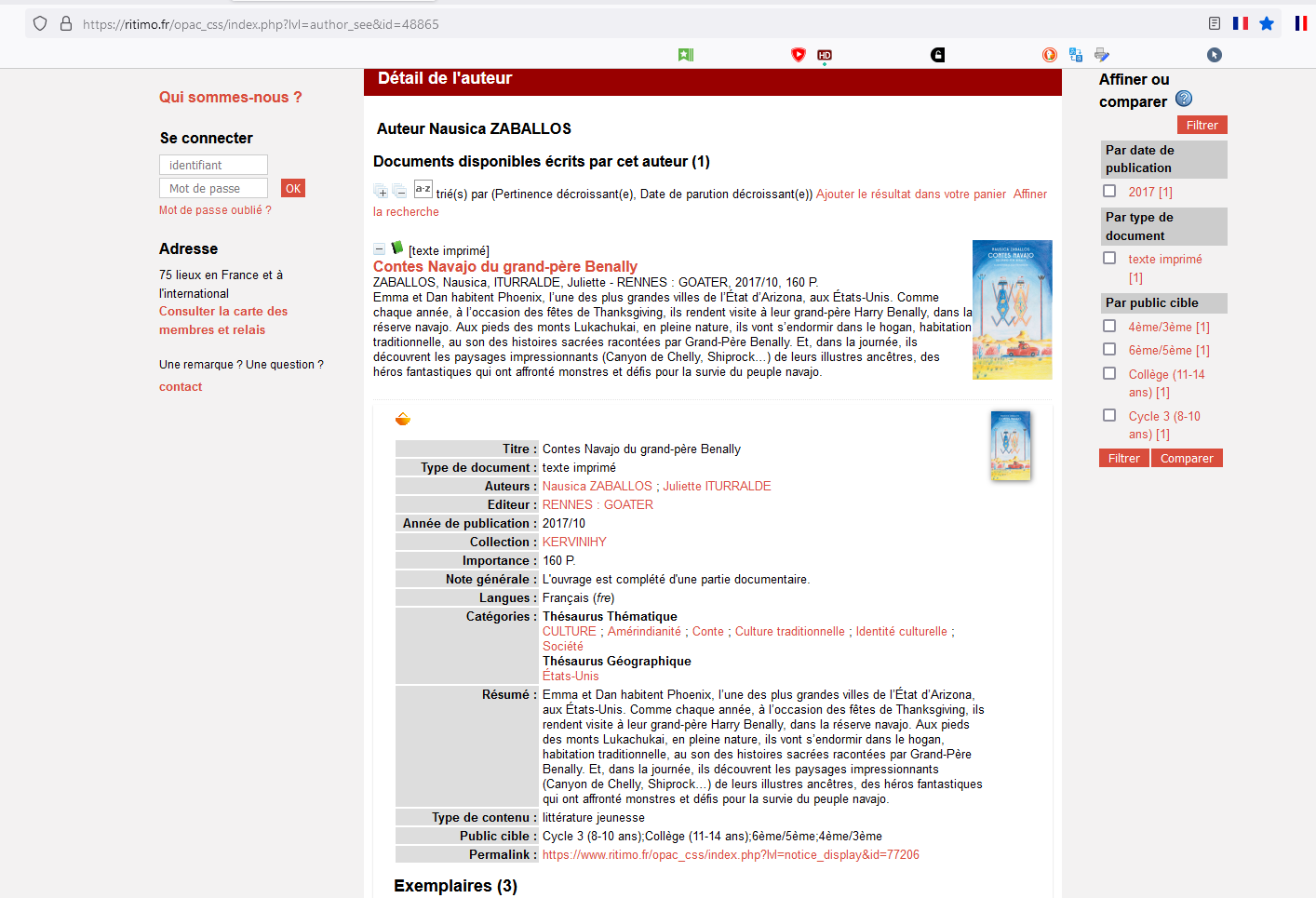
Task: Click the orange basket icon
Action: pyautogui.click(x=403, y=420)
